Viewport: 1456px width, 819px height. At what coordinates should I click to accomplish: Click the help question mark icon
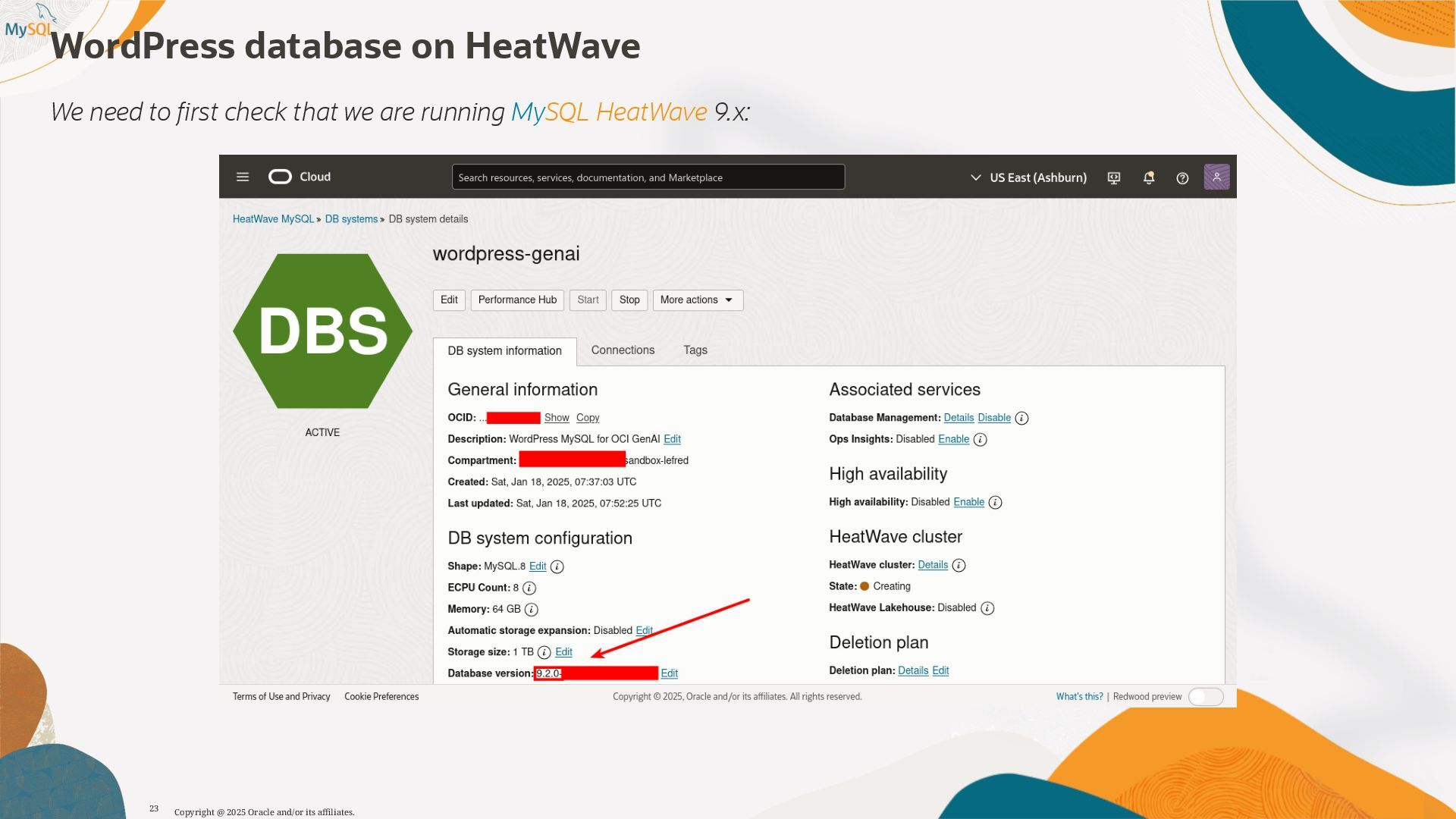click(1182, 177)
